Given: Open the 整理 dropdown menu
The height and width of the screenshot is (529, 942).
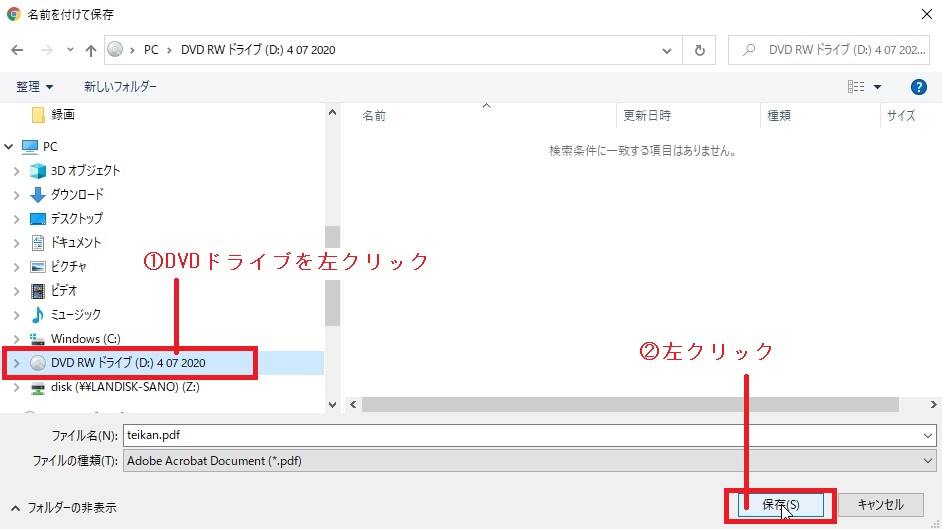Looking at the screenshot, I should coord(35,87).
